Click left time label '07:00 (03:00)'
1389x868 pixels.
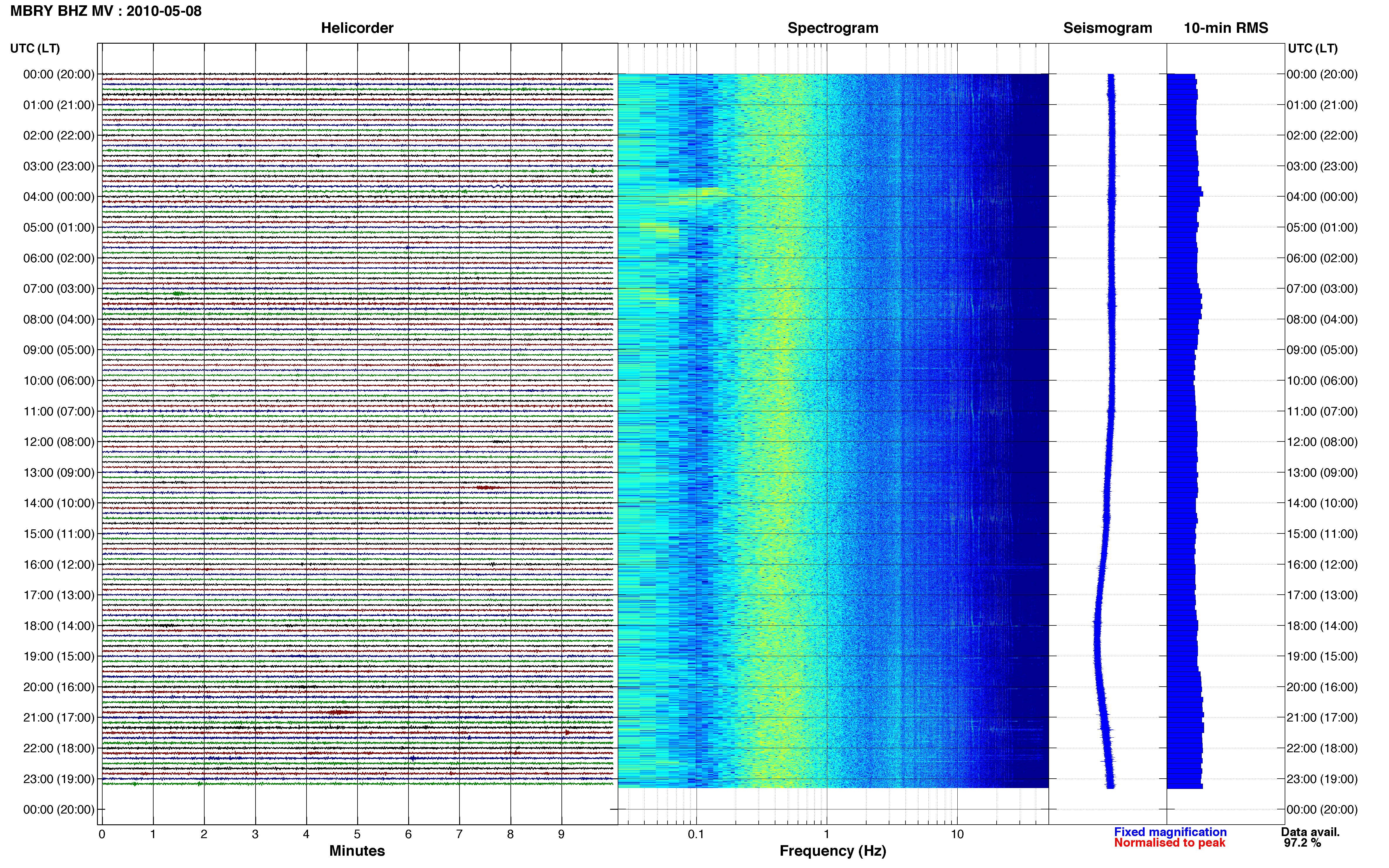59,288
